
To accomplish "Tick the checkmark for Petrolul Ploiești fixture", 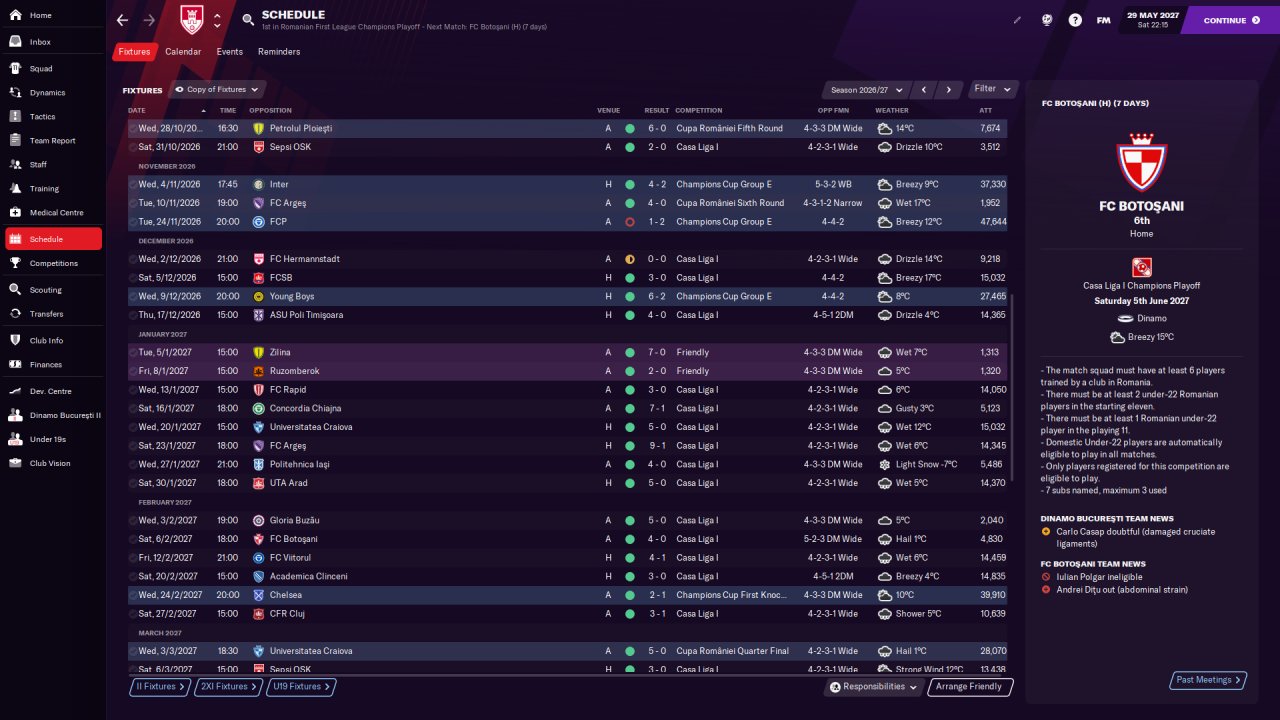I will coord(133,129).
